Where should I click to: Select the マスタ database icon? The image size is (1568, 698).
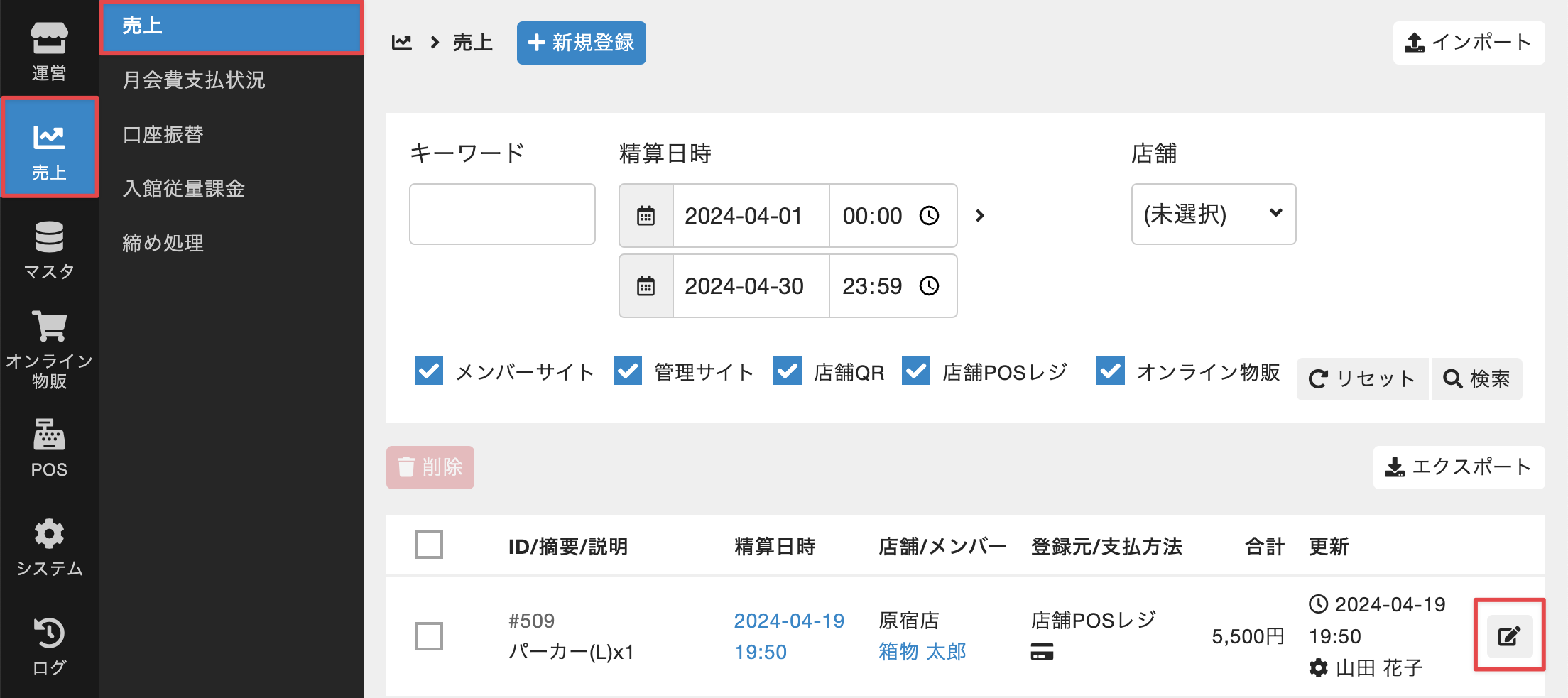tap(49, 250)
